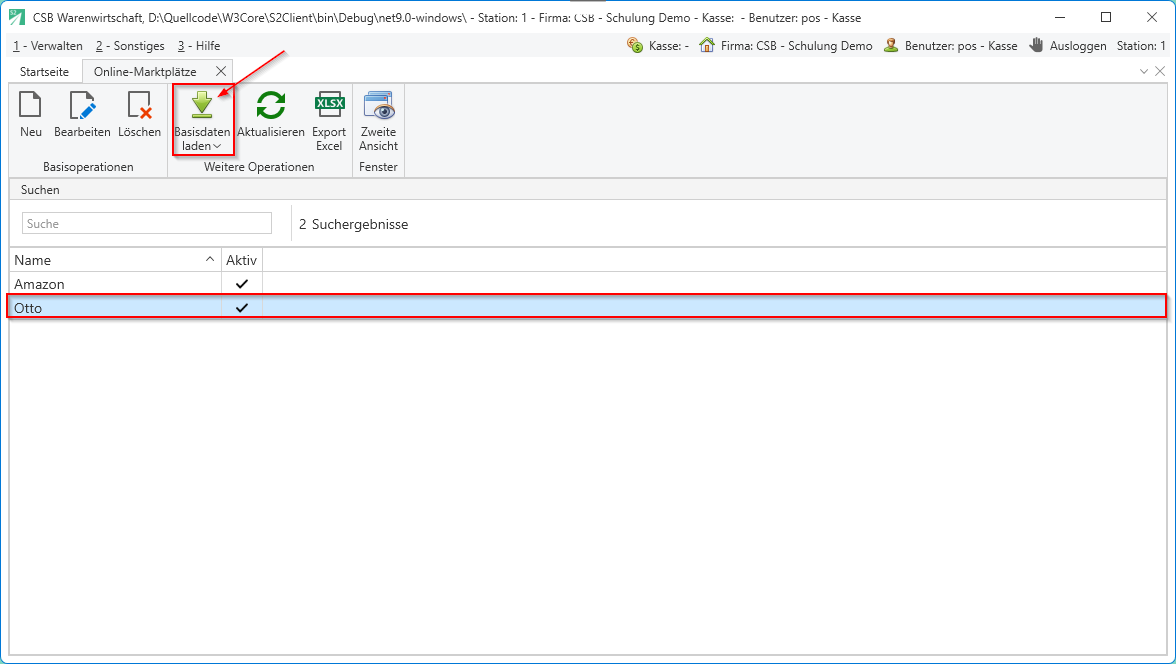
Task: Open the Basisdaten laden dropdown
Action: (x=202, y=121)
